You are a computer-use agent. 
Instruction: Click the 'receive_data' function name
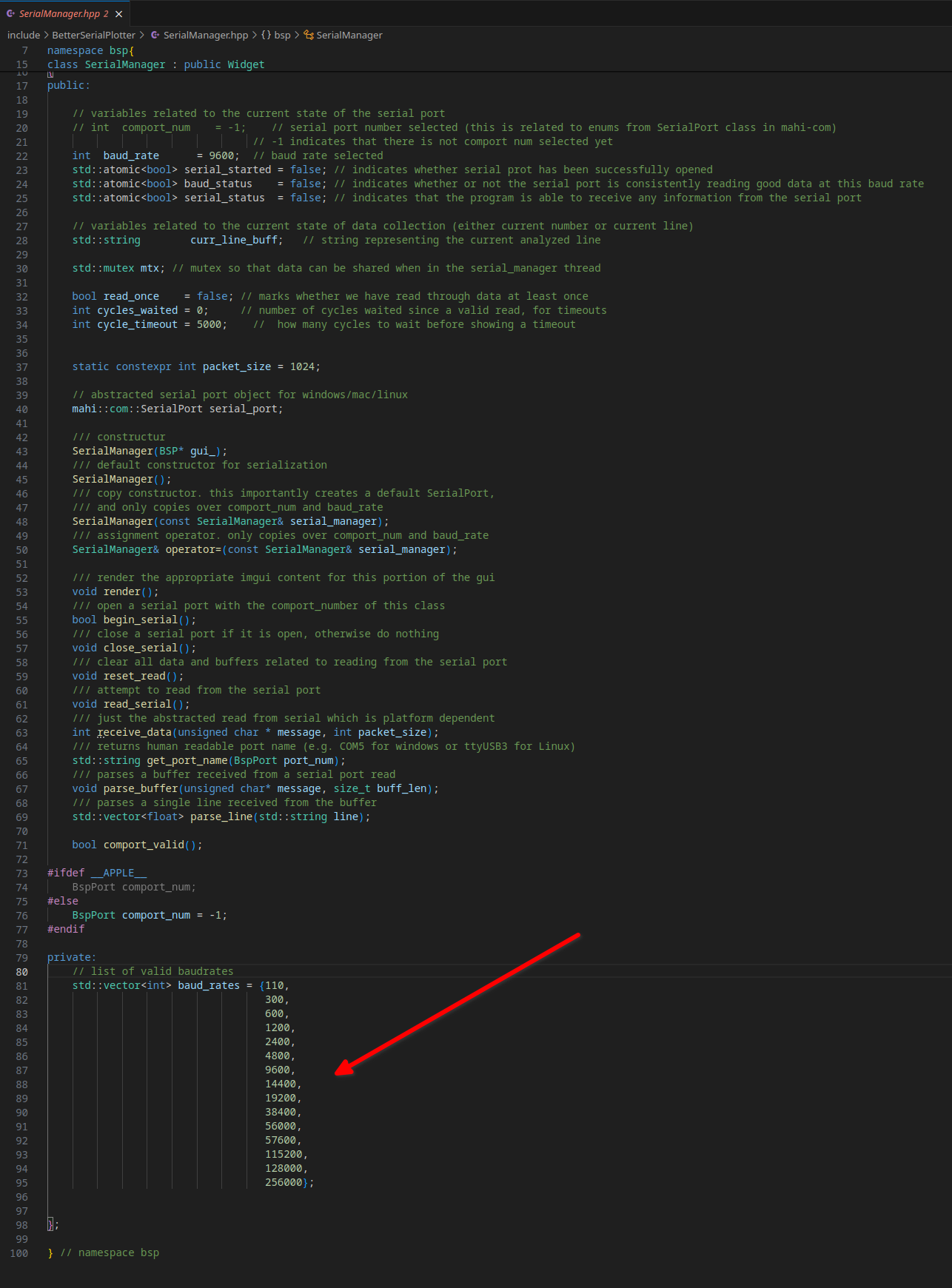pos(134,733)
